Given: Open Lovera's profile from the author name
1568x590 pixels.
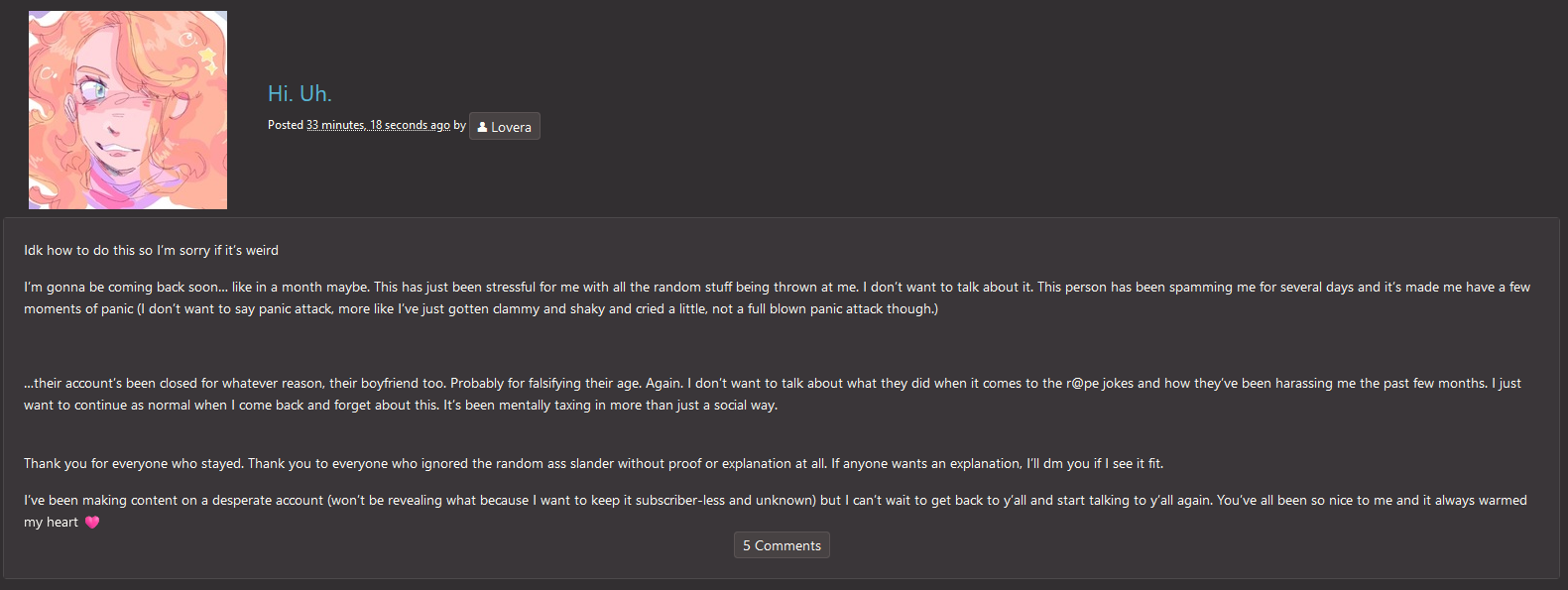Looking at the screenshot, I should tap(511, 127).
